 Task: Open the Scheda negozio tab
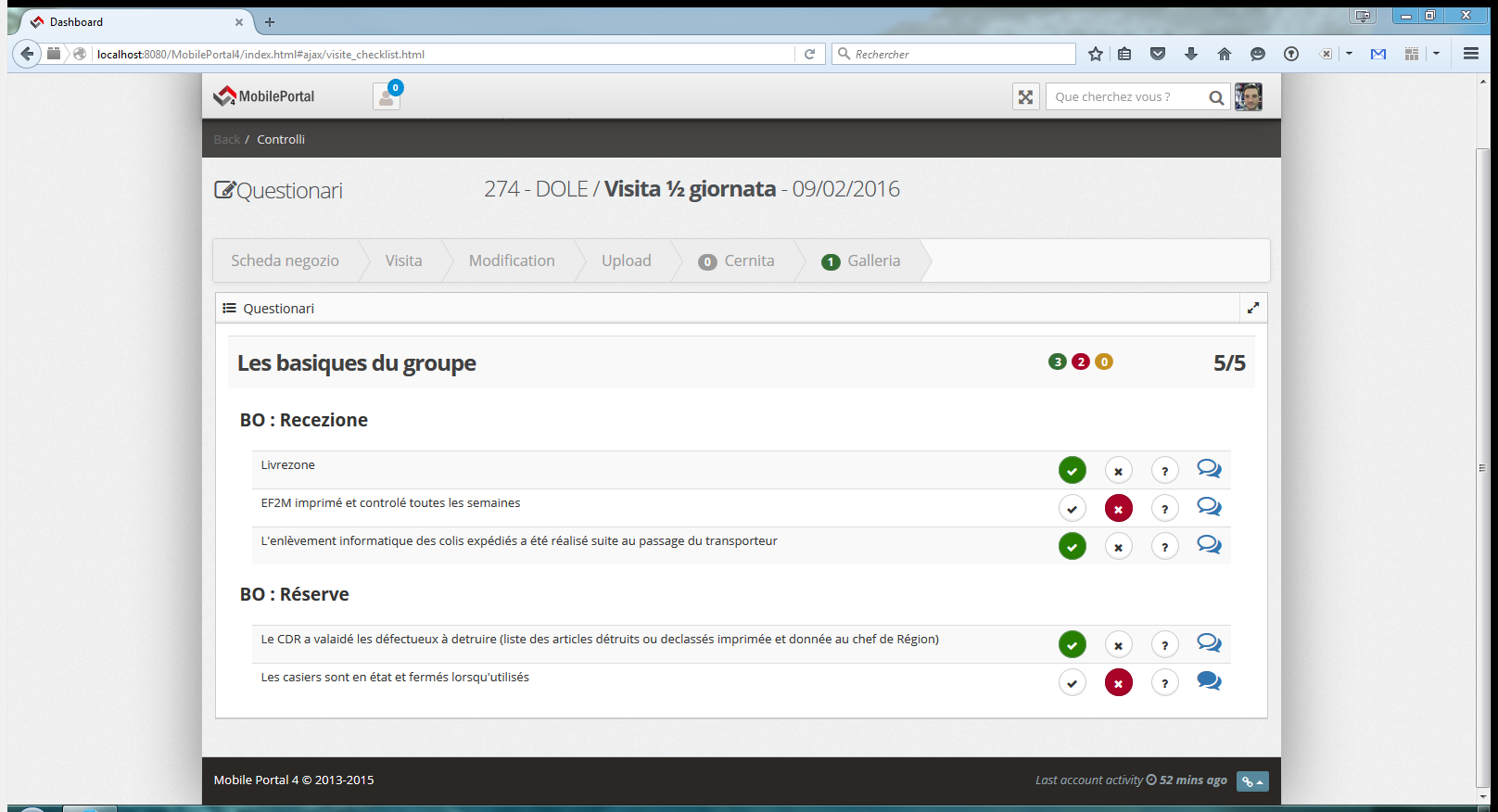285,261
